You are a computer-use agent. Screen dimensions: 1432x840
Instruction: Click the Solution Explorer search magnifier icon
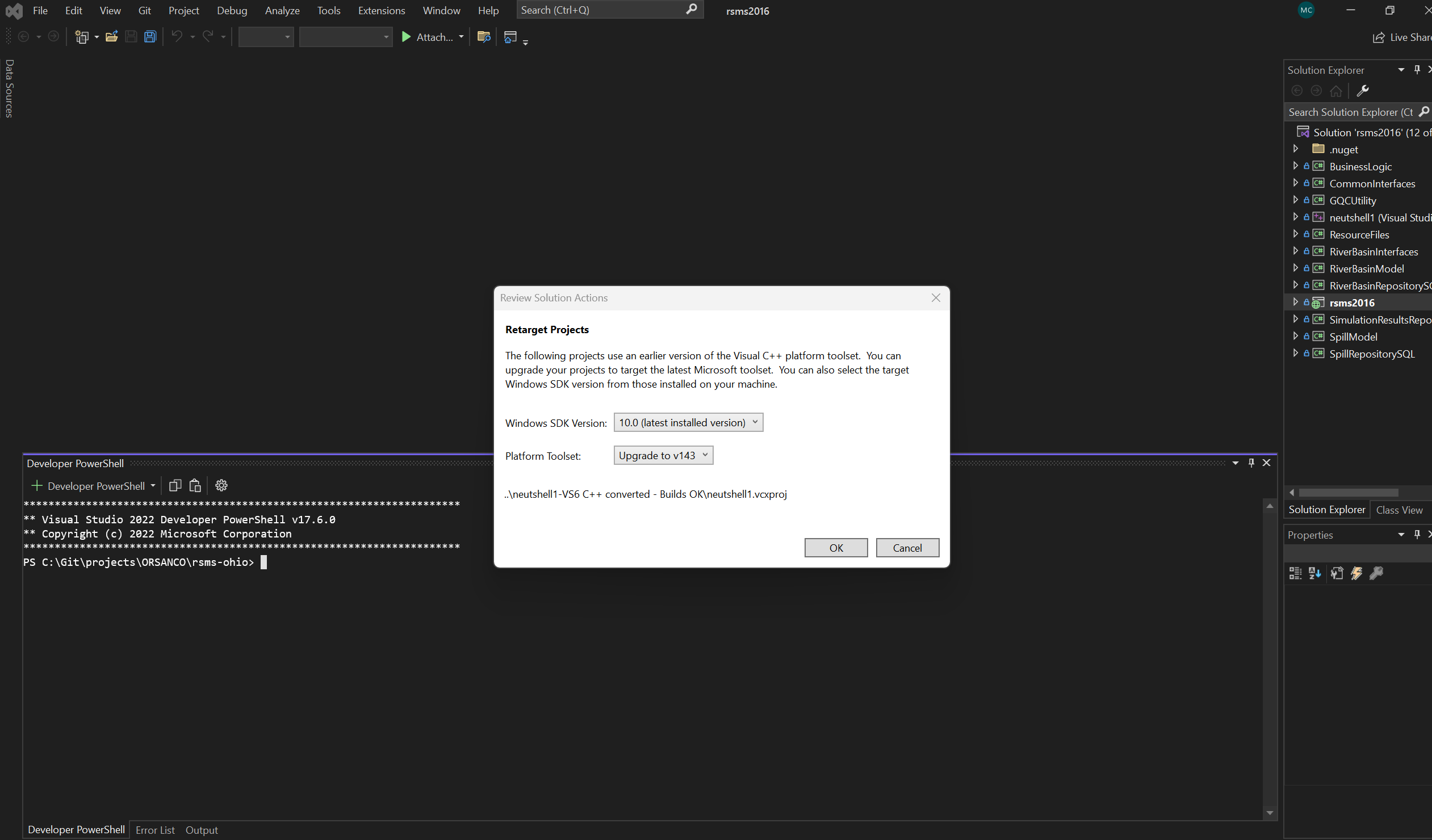(1423, 112)
